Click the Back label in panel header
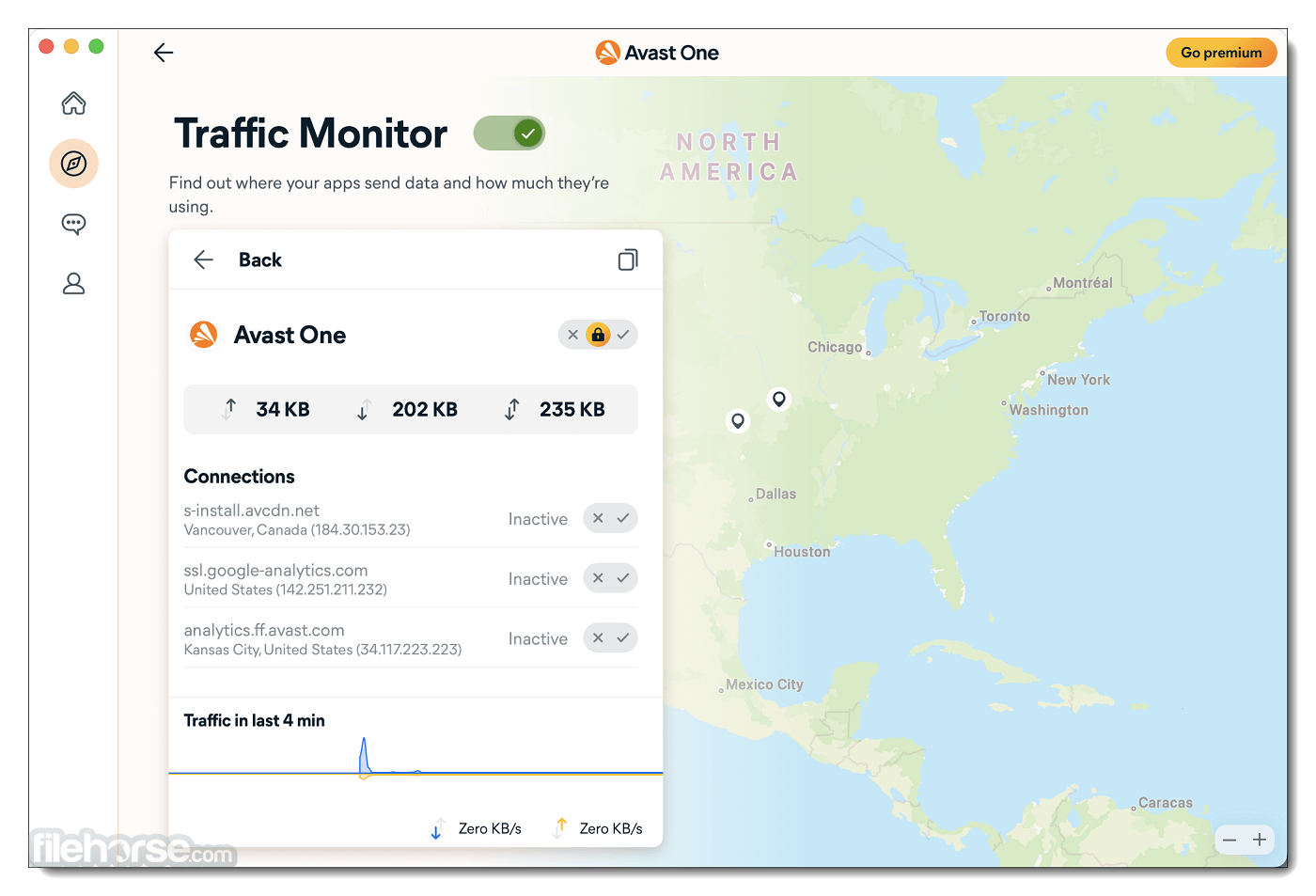The width and height of the screenshot is (1316, 896). click(x=260, y=259)
